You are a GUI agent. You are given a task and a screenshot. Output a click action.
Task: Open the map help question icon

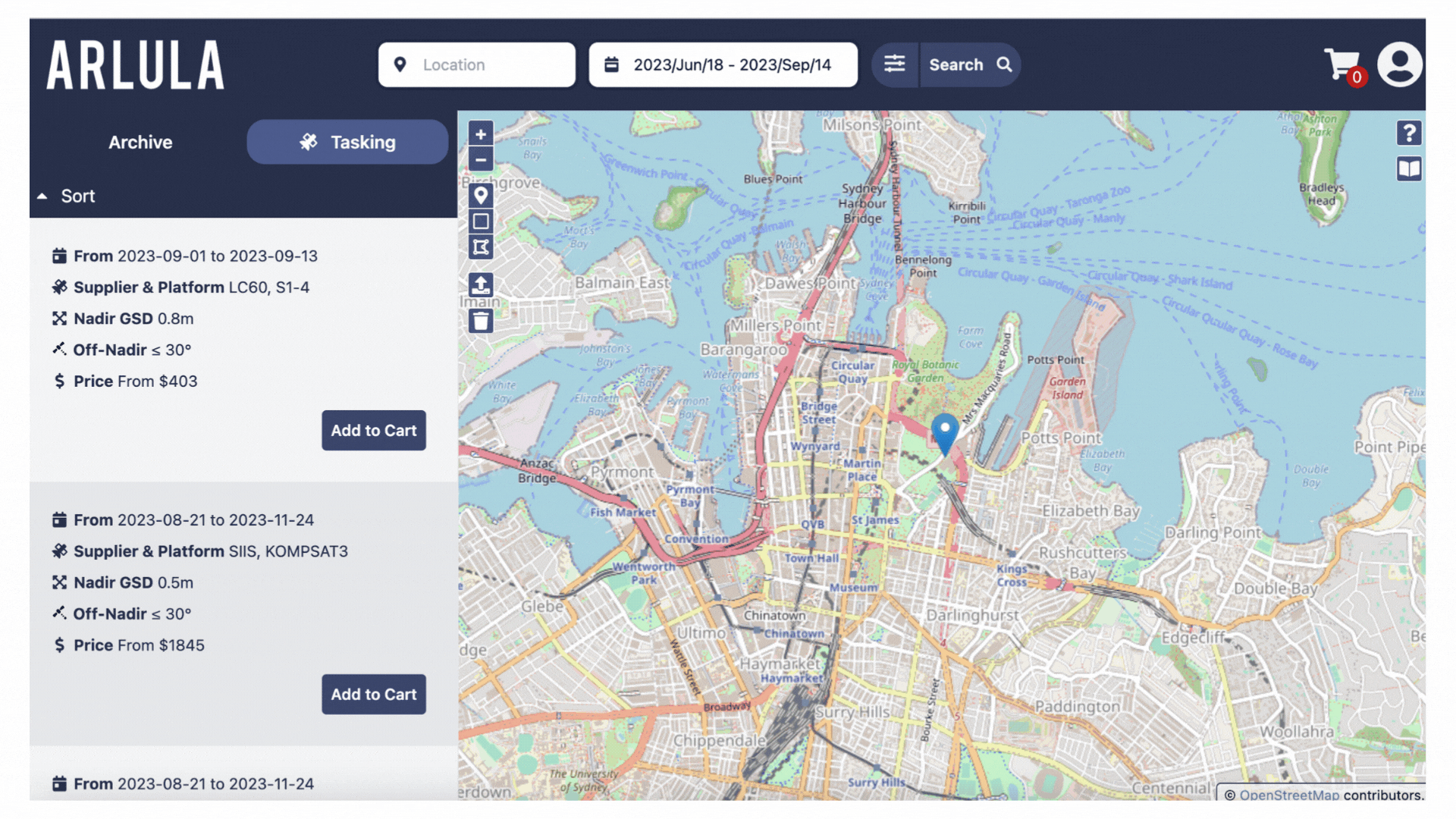point(1409,133)
